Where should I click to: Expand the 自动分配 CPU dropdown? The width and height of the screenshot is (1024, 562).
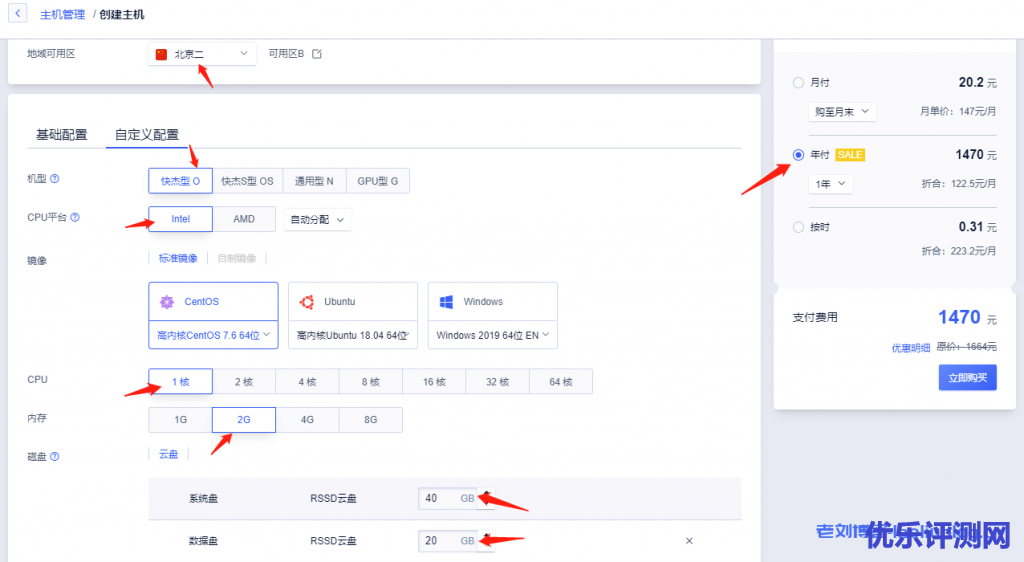click(x=317, y=219)
